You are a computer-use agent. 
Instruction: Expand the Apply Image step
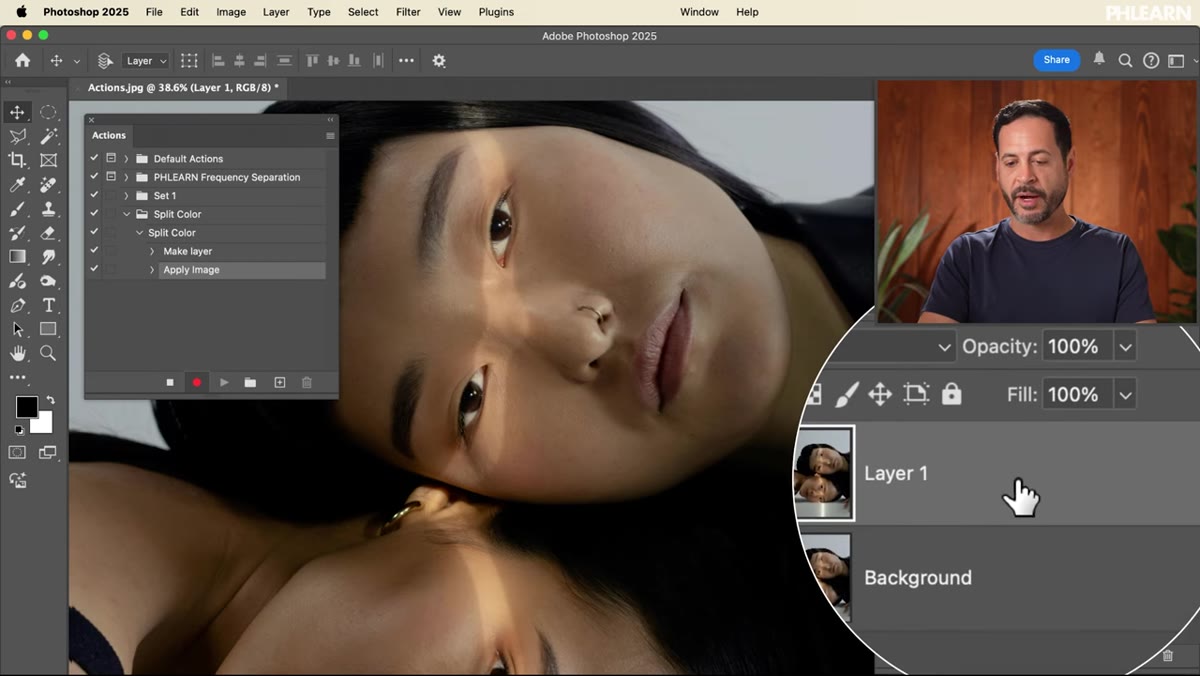pyautogui.click(x=152, y=269)
